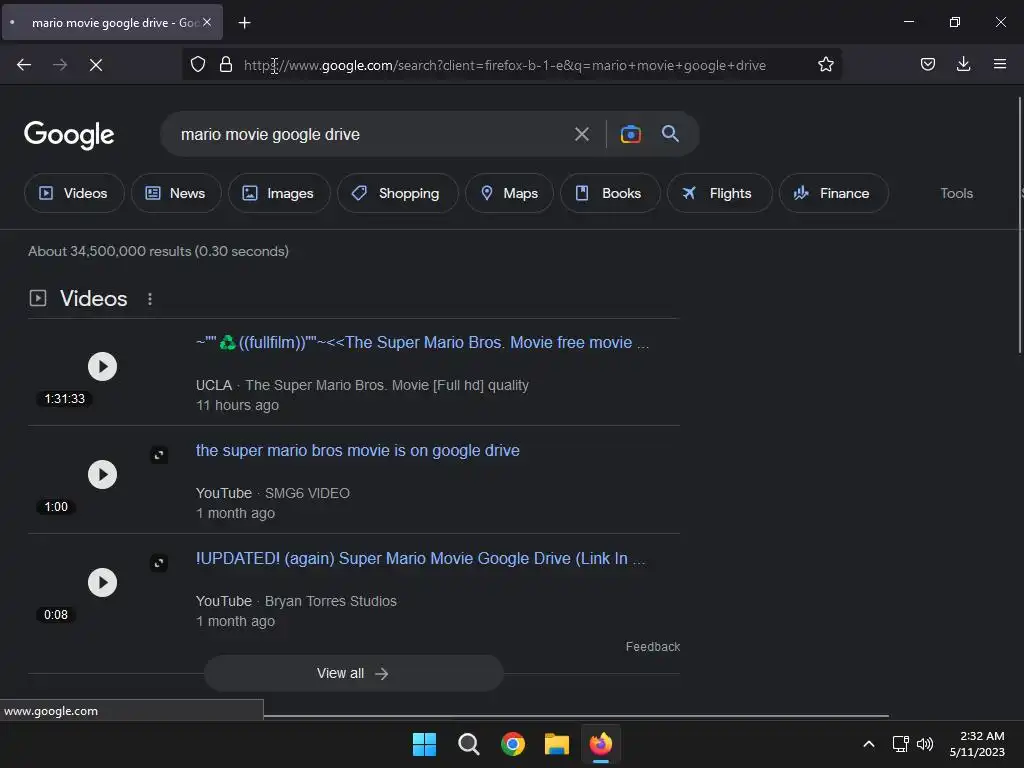Open File Explorer from the taskbar
1024x768 pixels.
[x=557, y=744]
